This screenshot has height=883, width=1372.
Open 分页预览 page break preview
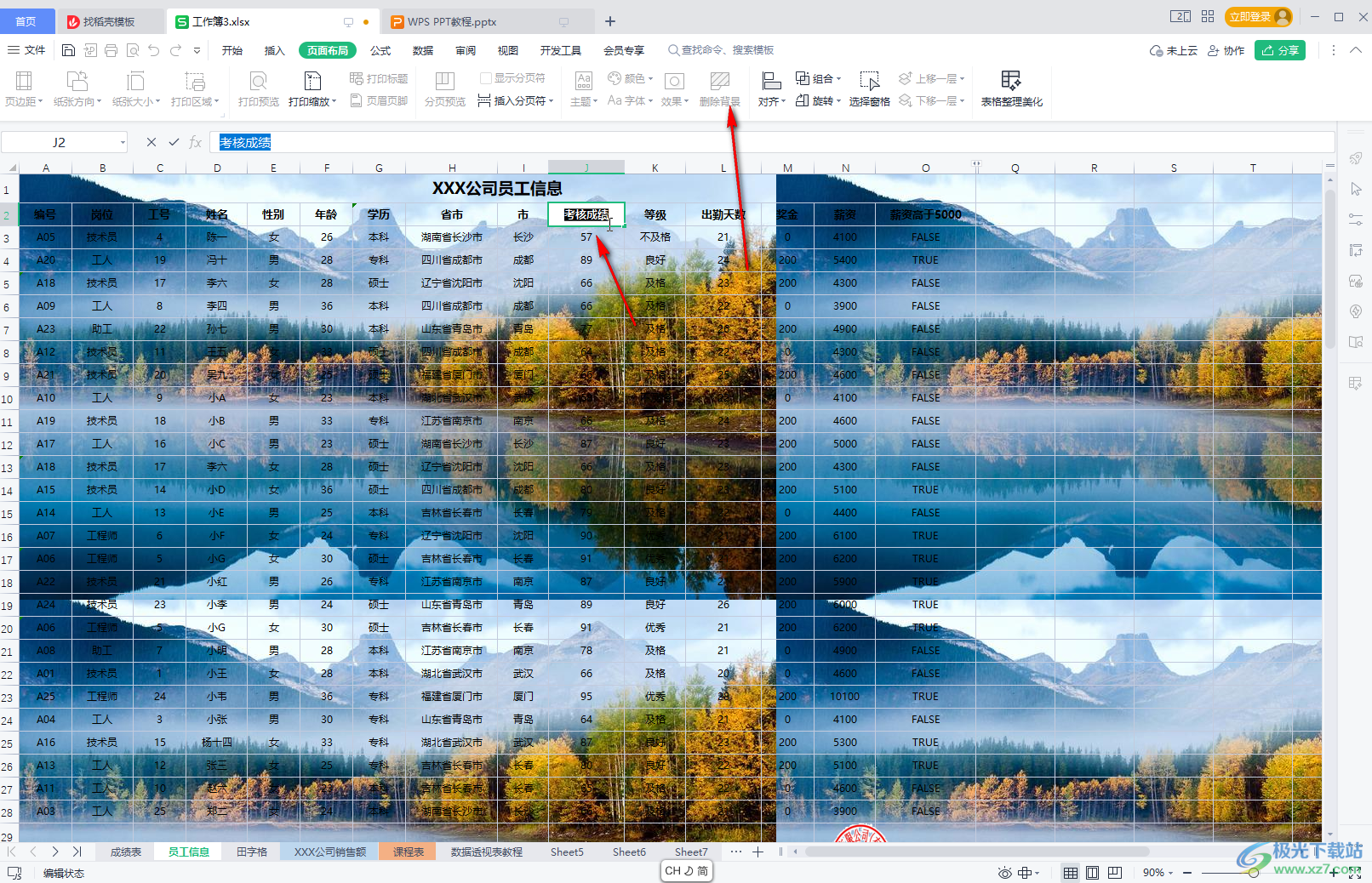tap(445, 88)
